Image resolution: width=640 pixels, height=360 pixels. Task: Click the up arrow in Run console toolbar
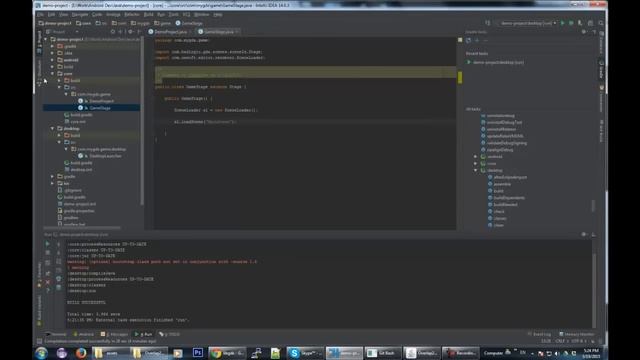click(x=58, y=244)
